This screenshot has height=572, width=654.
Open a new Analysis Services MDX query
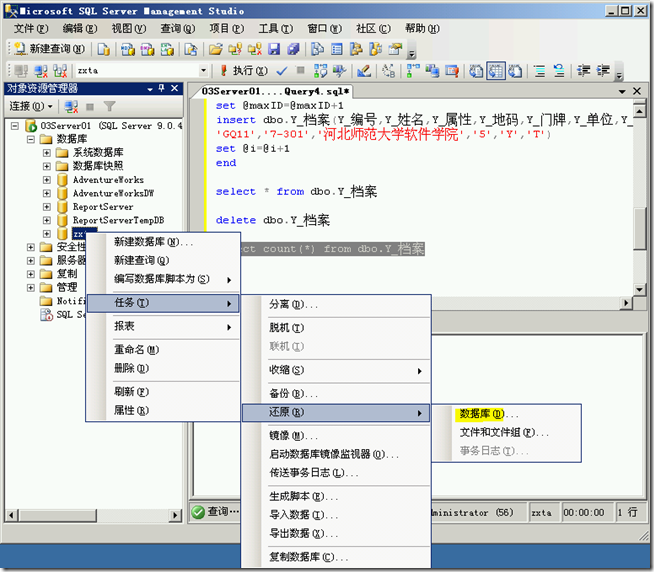(x=128, y=49)
